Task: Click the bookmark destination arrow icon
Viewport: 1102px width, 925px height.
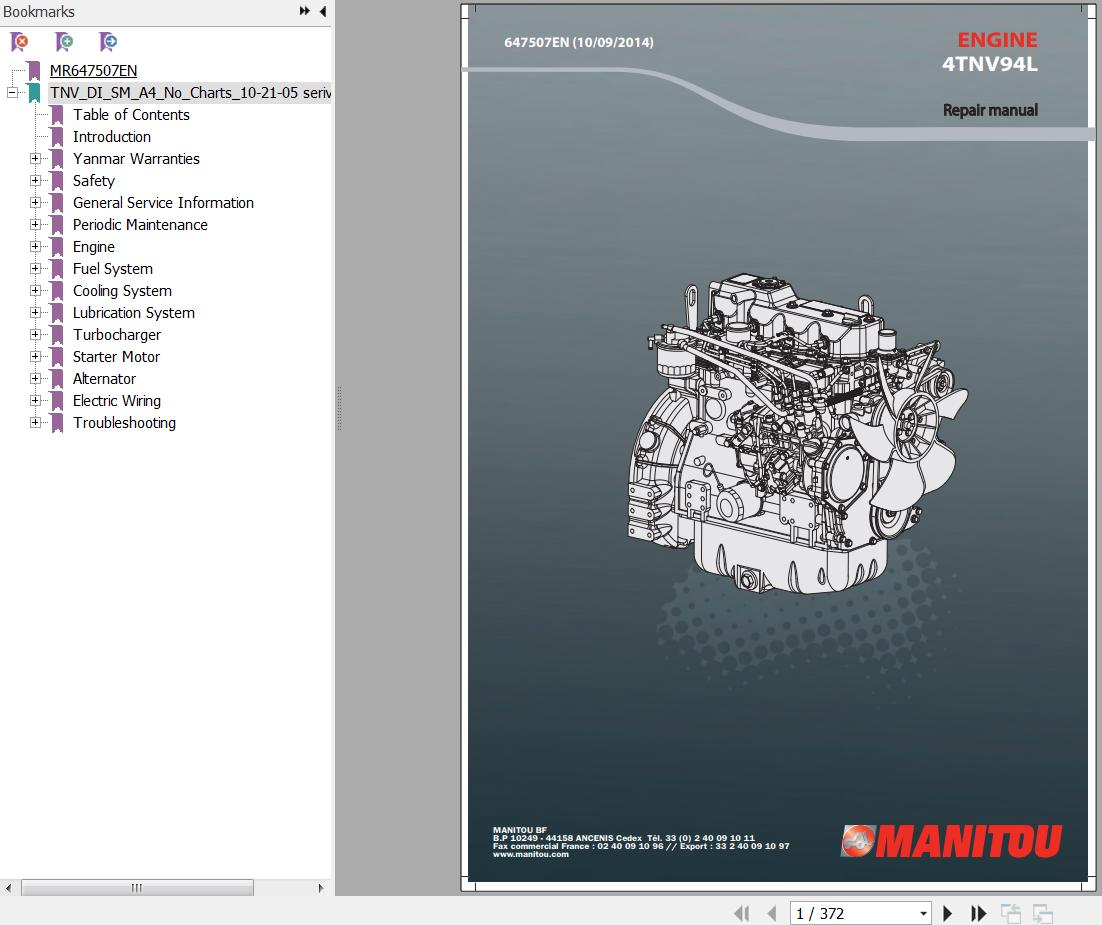Action: (108, 42)
